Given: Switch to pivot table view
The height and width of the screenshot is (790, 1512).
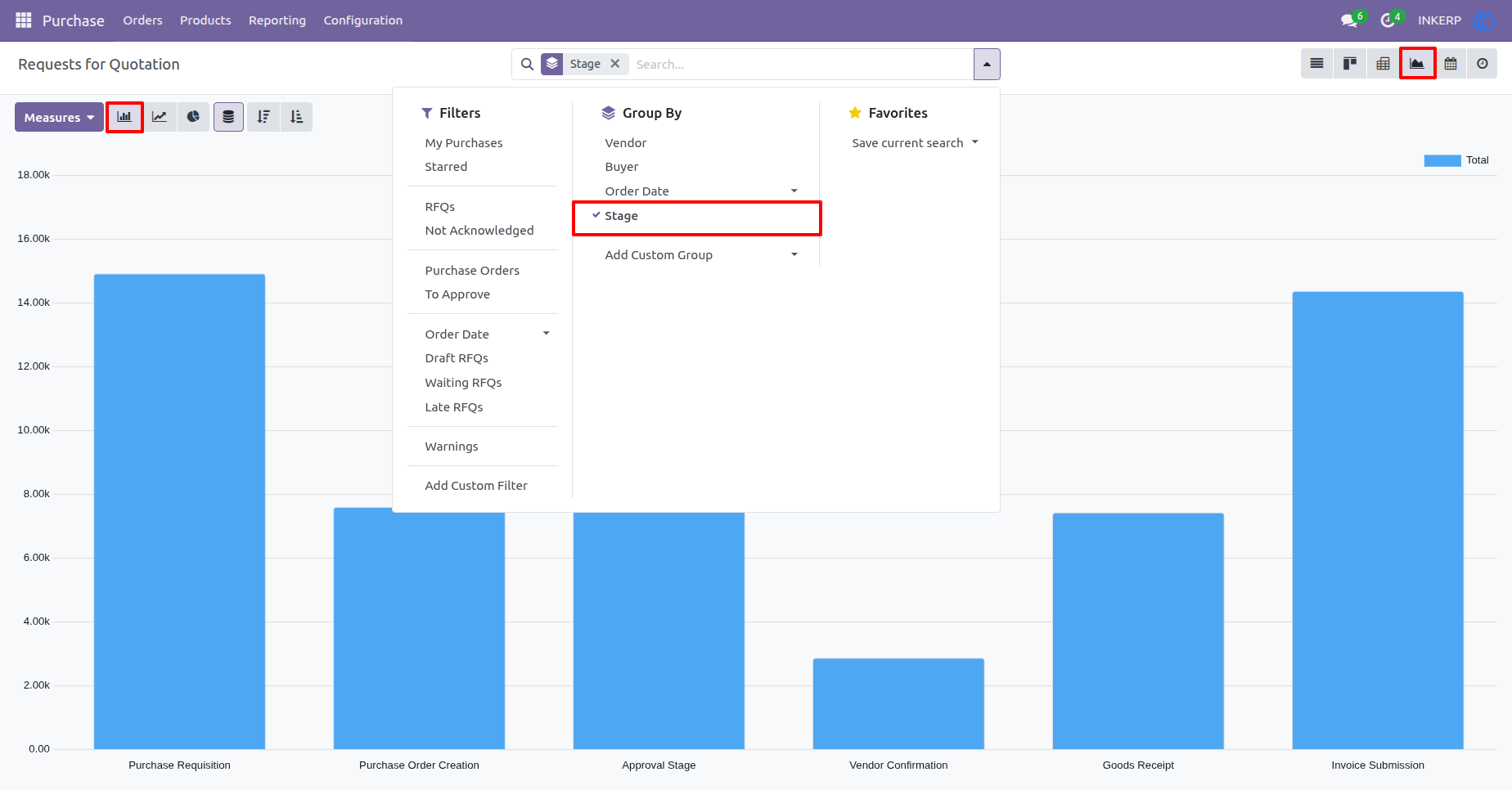Looking at the screenshot, I should [x=1383, y=64].
